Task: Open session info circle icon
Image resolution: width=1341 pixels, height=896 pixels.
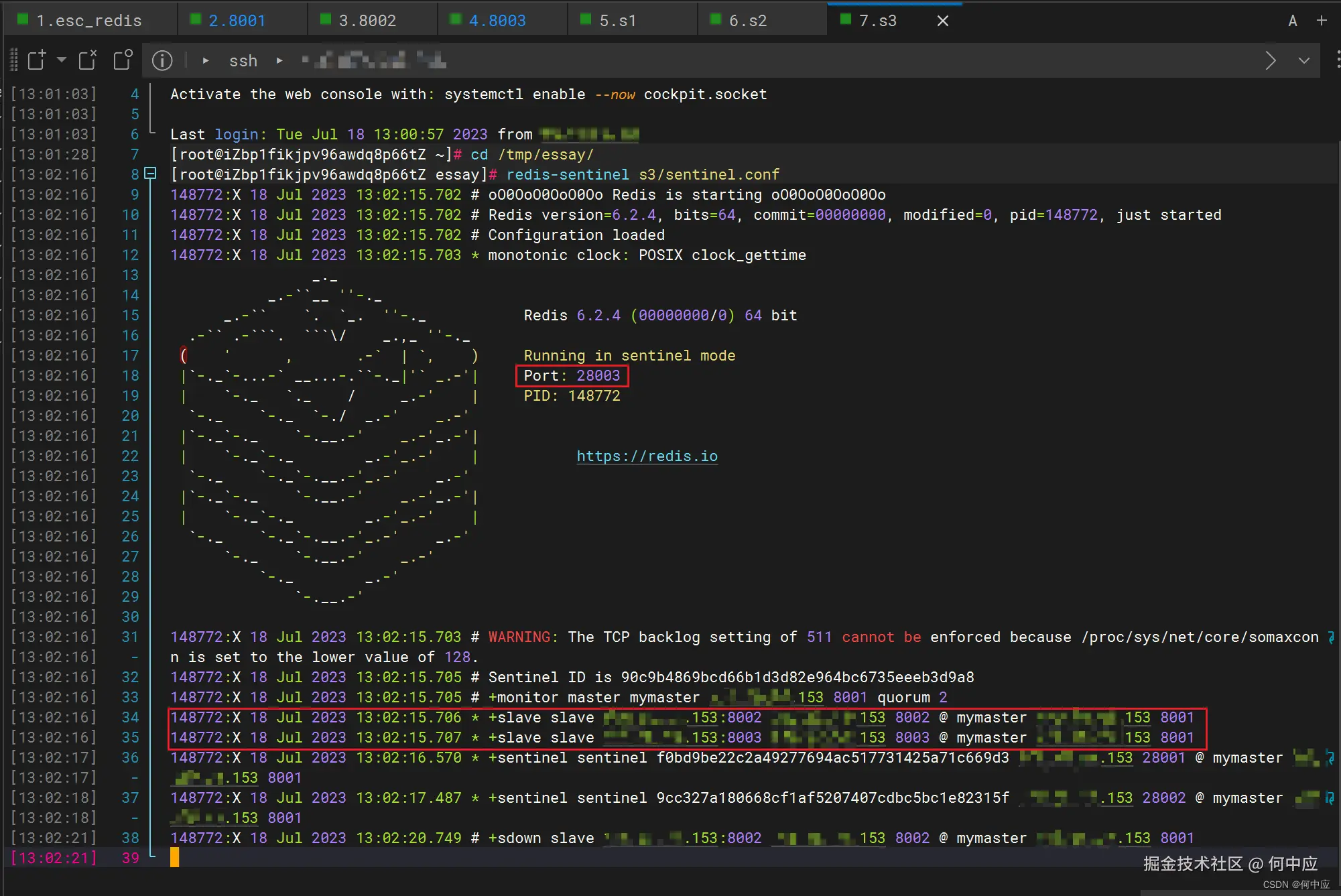Action: tap(162, 61)
